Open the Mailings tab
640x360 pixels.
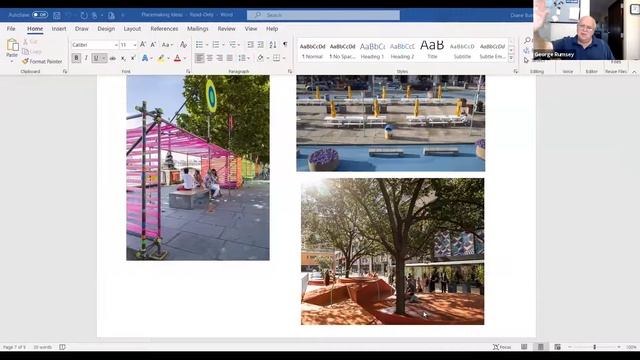198,29
